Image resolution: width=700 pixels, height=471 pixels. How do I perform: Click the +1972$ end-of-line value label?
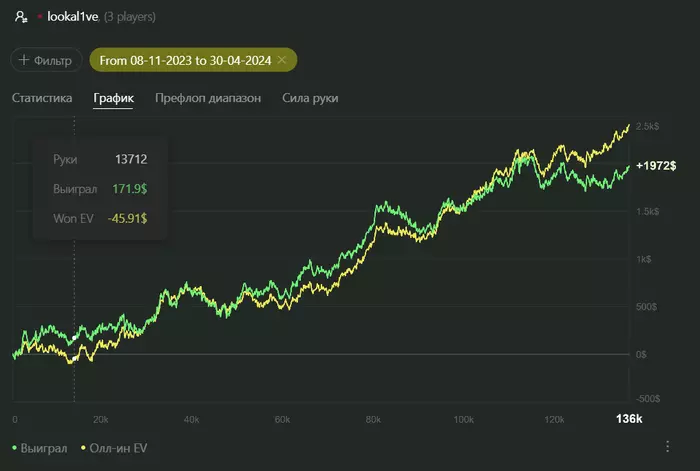[656, 165]
